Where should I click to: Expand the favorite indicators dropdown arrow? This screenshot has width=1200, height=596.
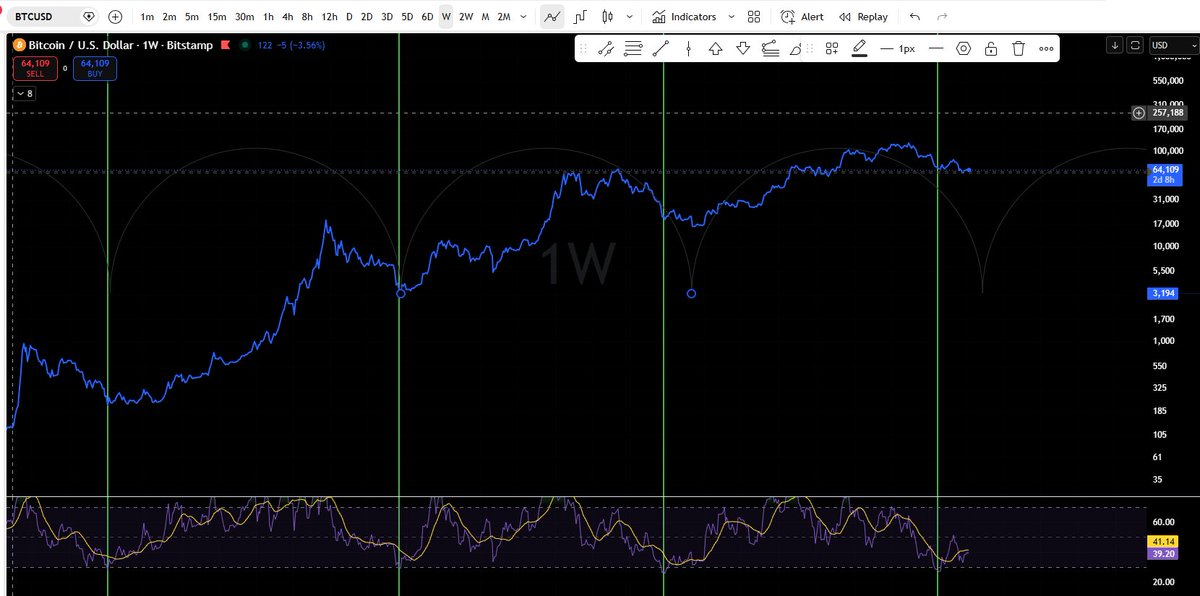(x=732, y=17)
